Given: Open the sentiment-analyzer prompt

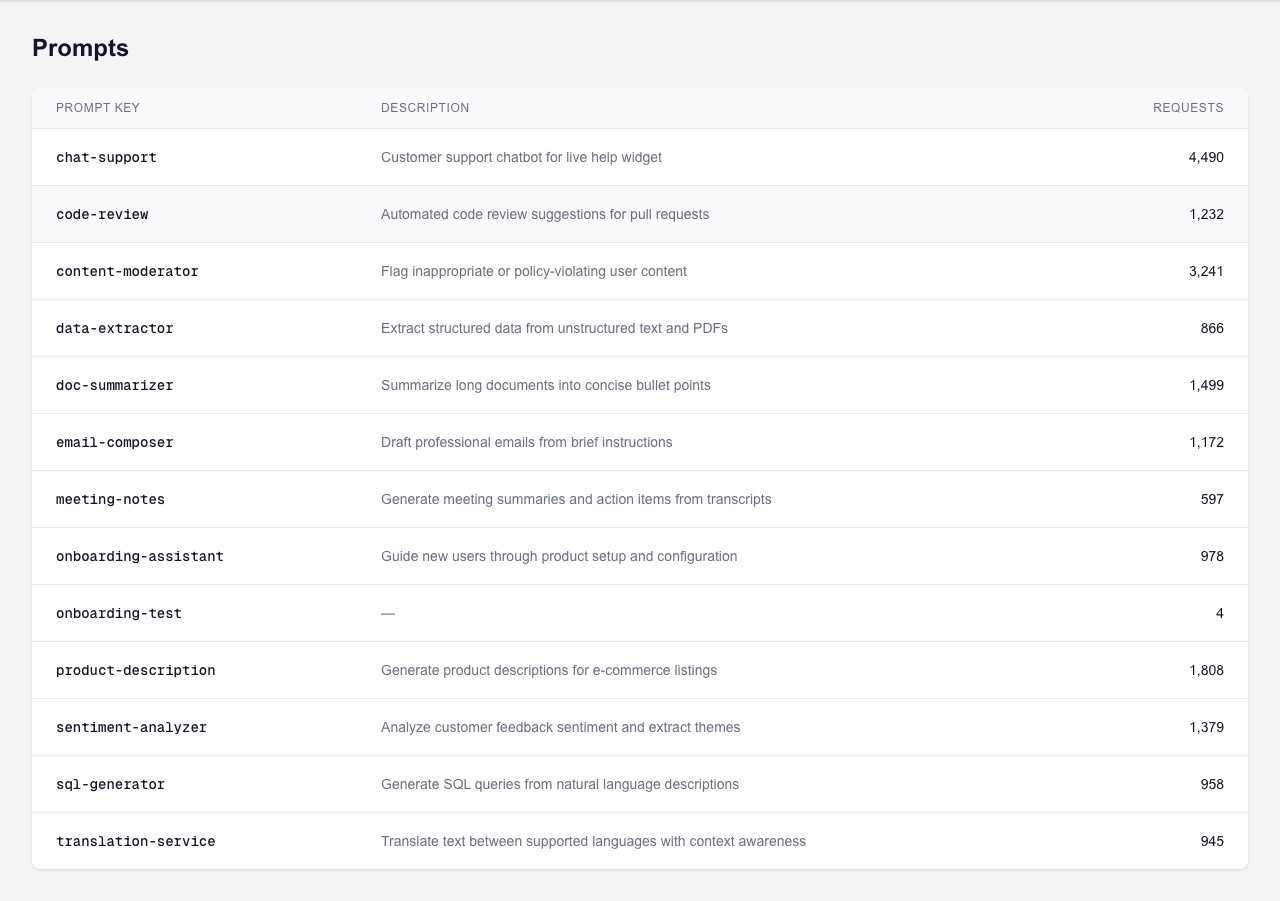Looking at the screenshot, I should coord(131,727).
